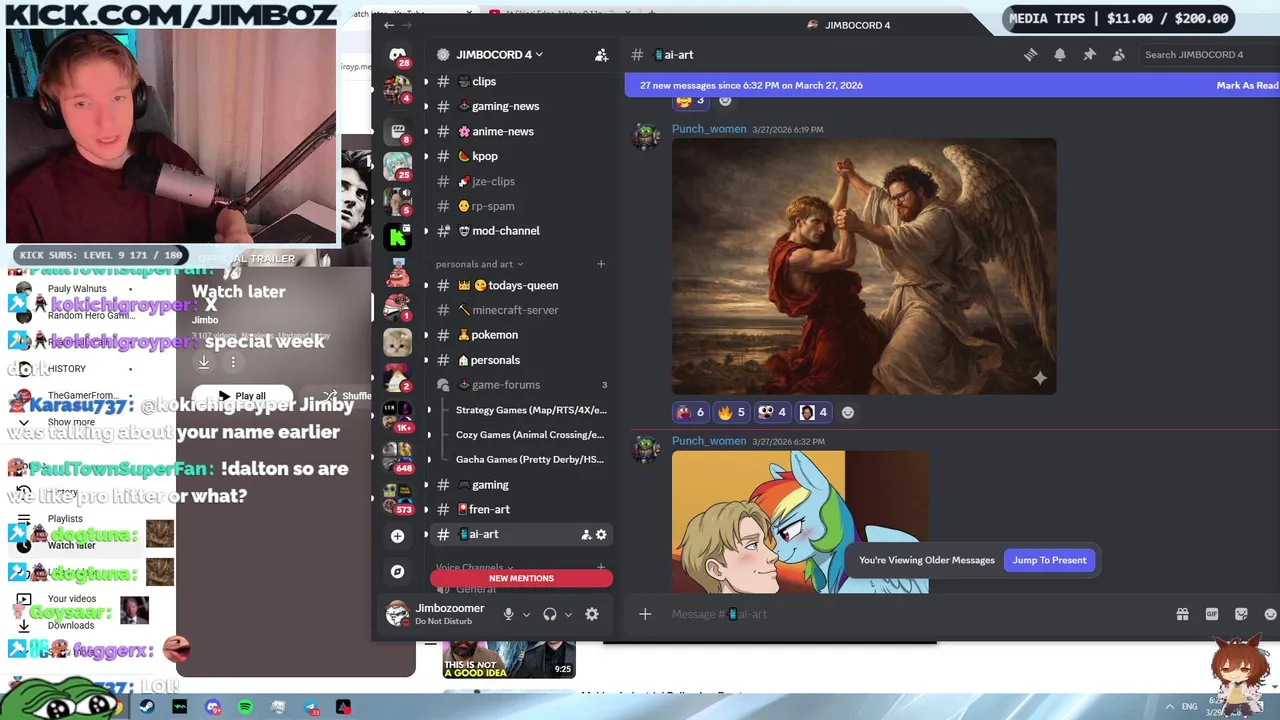Open Telegram from the taskbar
This screenshot has height=720, width=1280.
click(311, 707)
